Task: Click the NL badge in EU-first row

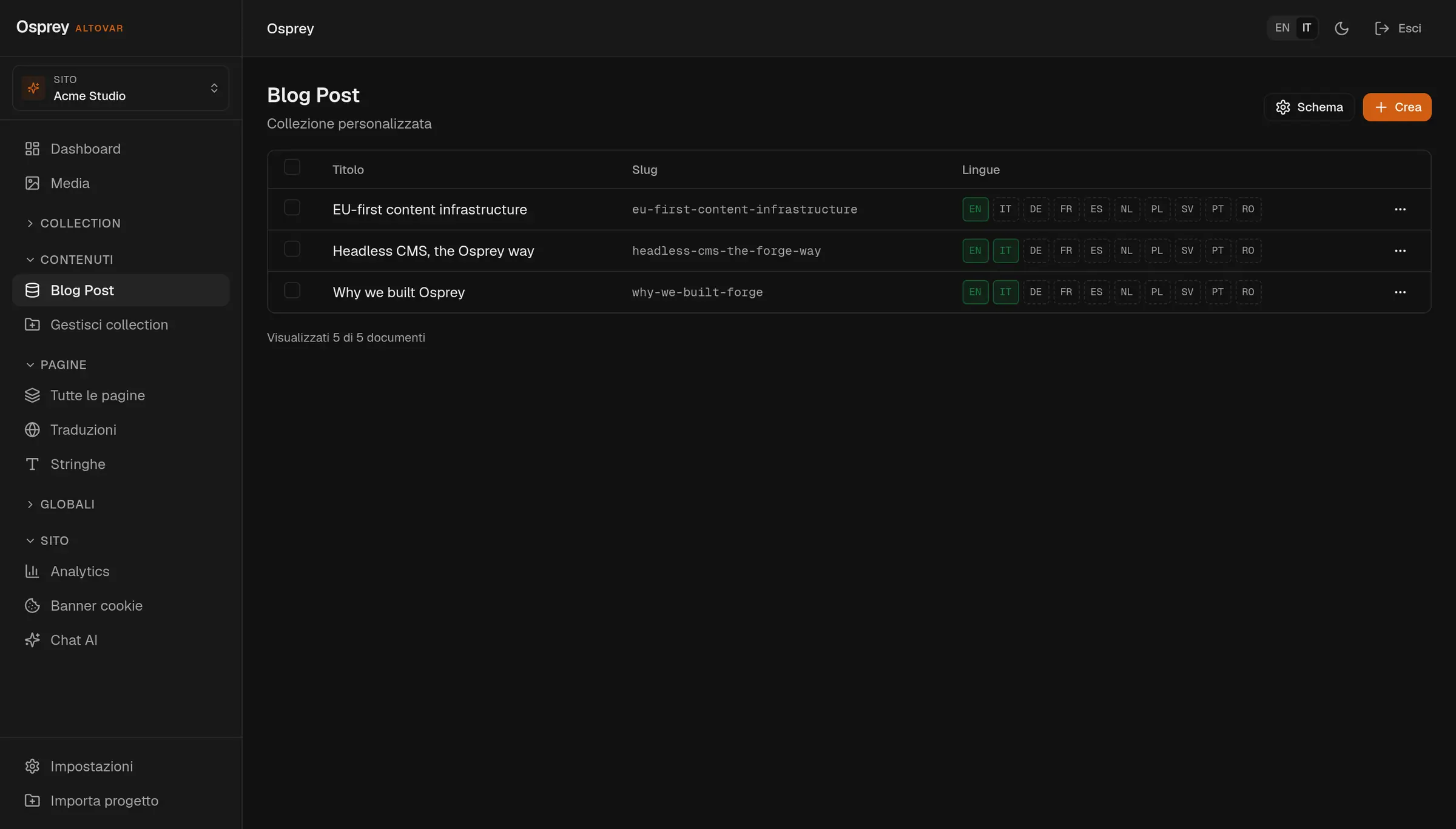Action: 1127,209
